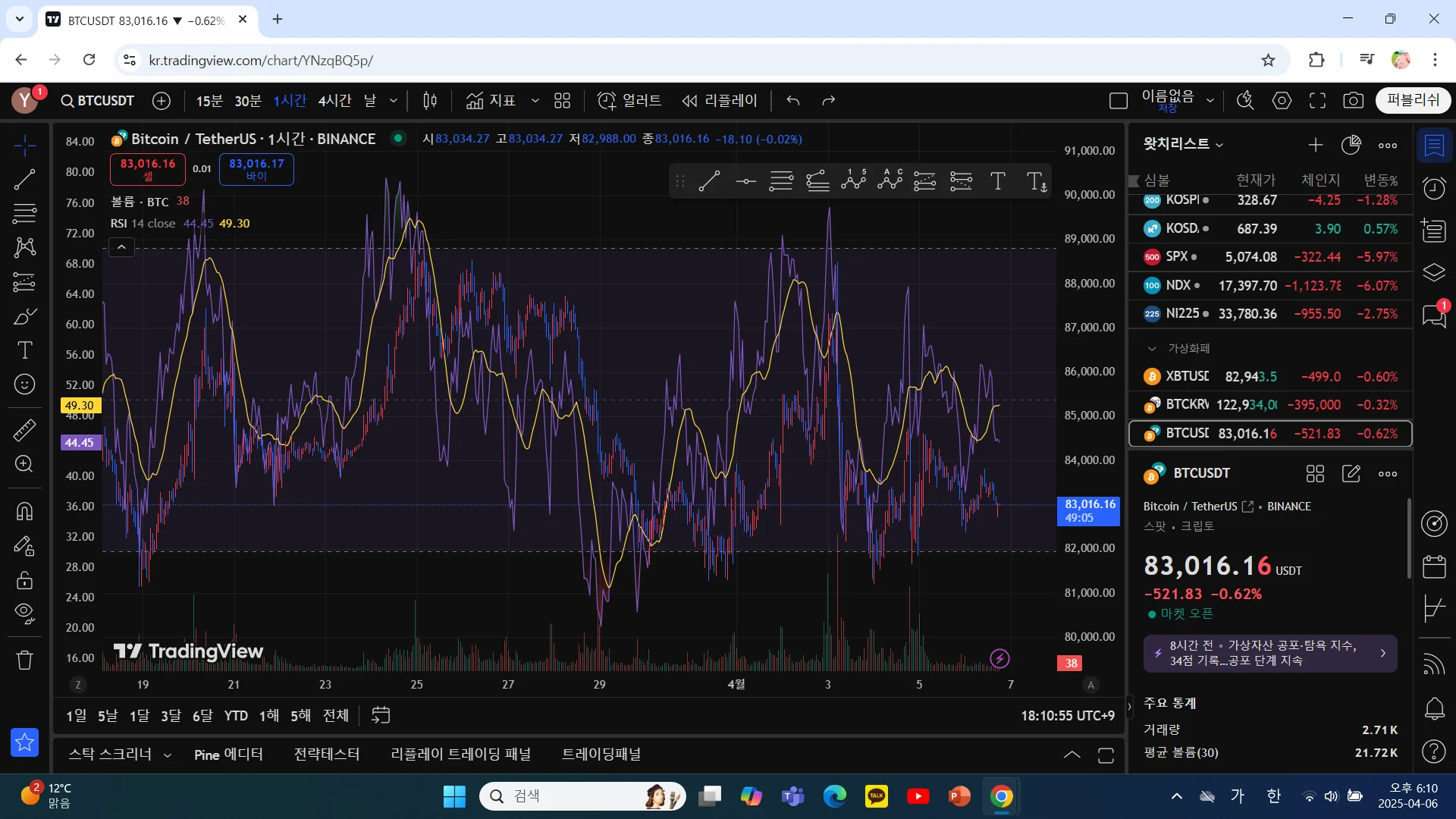This screenshot has height=819, width=1456.
Task: Expand the time interval dropdown arrow
Action: [x=393, y=101]
